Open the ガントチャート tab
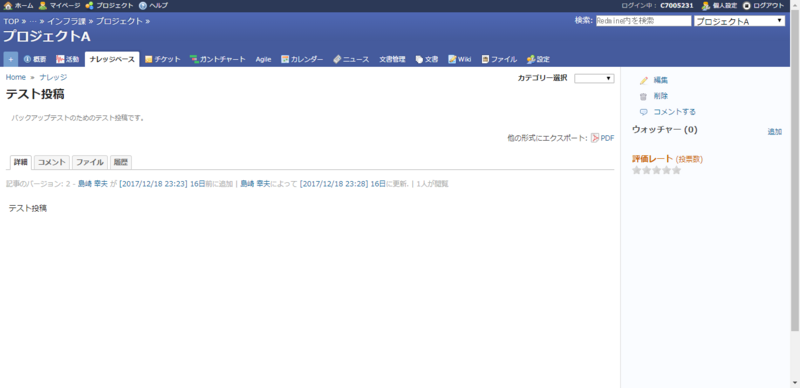Viewport: 800px width, 388px height. point(218,59)
